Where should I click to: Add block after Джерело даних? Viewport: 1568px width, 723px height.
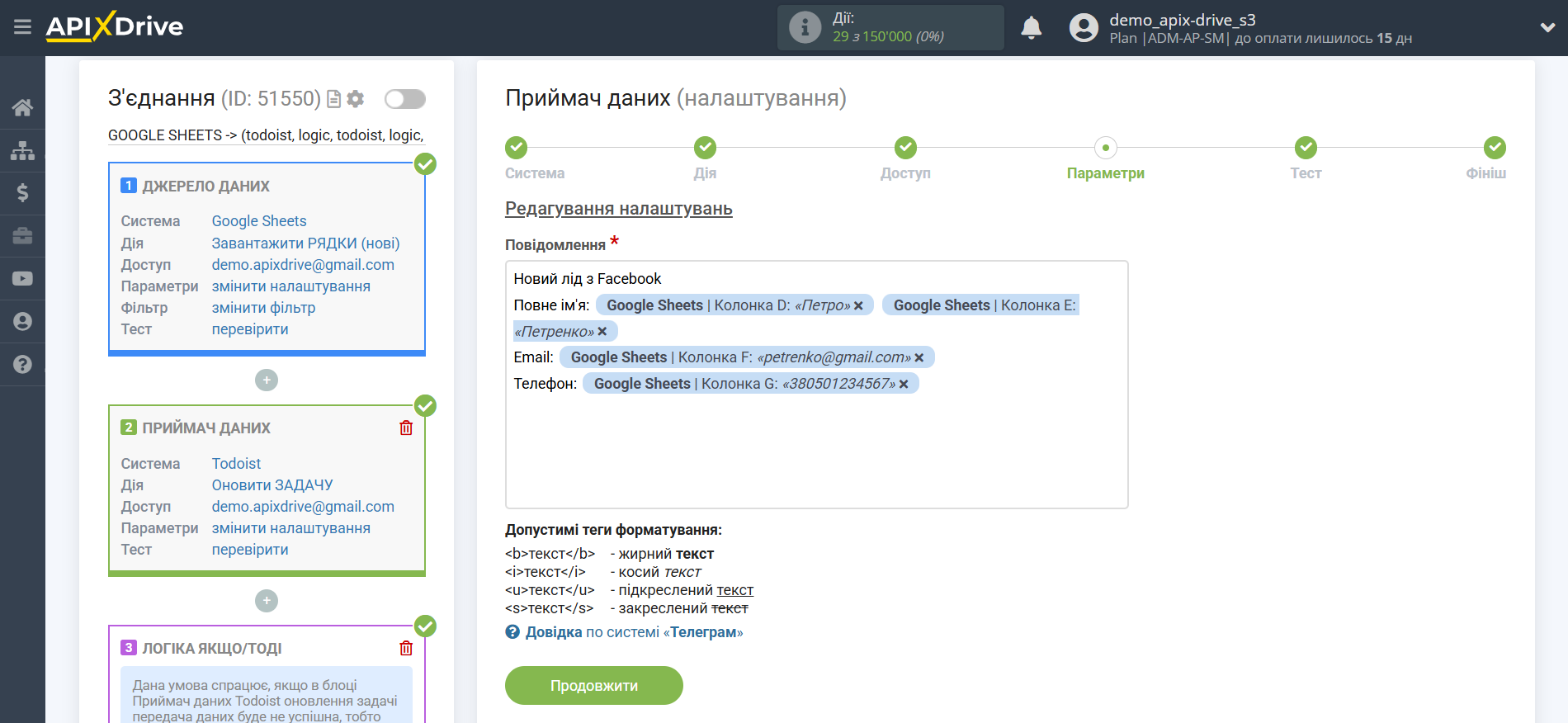coord(267,380)
